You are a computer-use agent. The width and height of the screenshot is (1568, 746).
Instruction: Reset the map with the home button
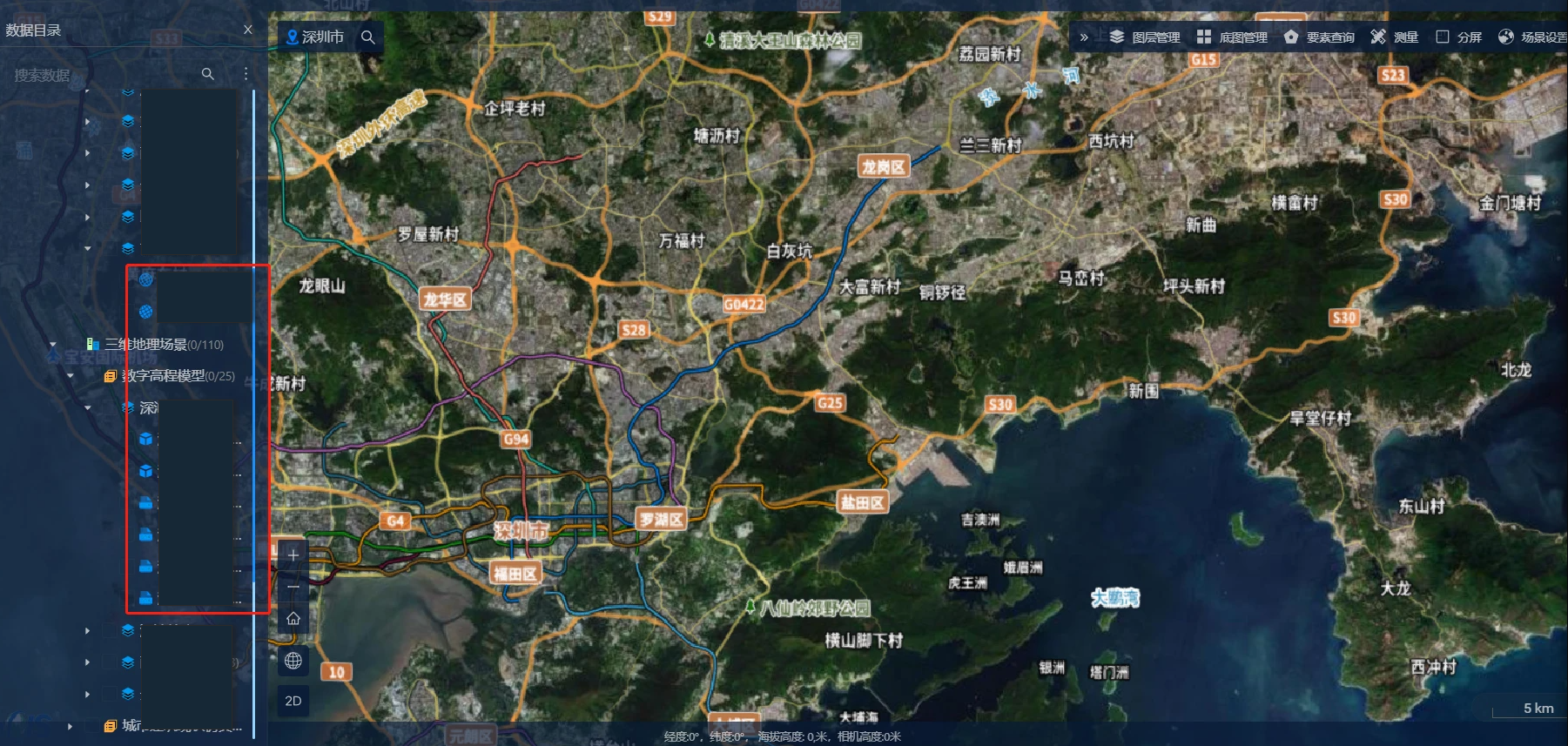coord(293,618)
